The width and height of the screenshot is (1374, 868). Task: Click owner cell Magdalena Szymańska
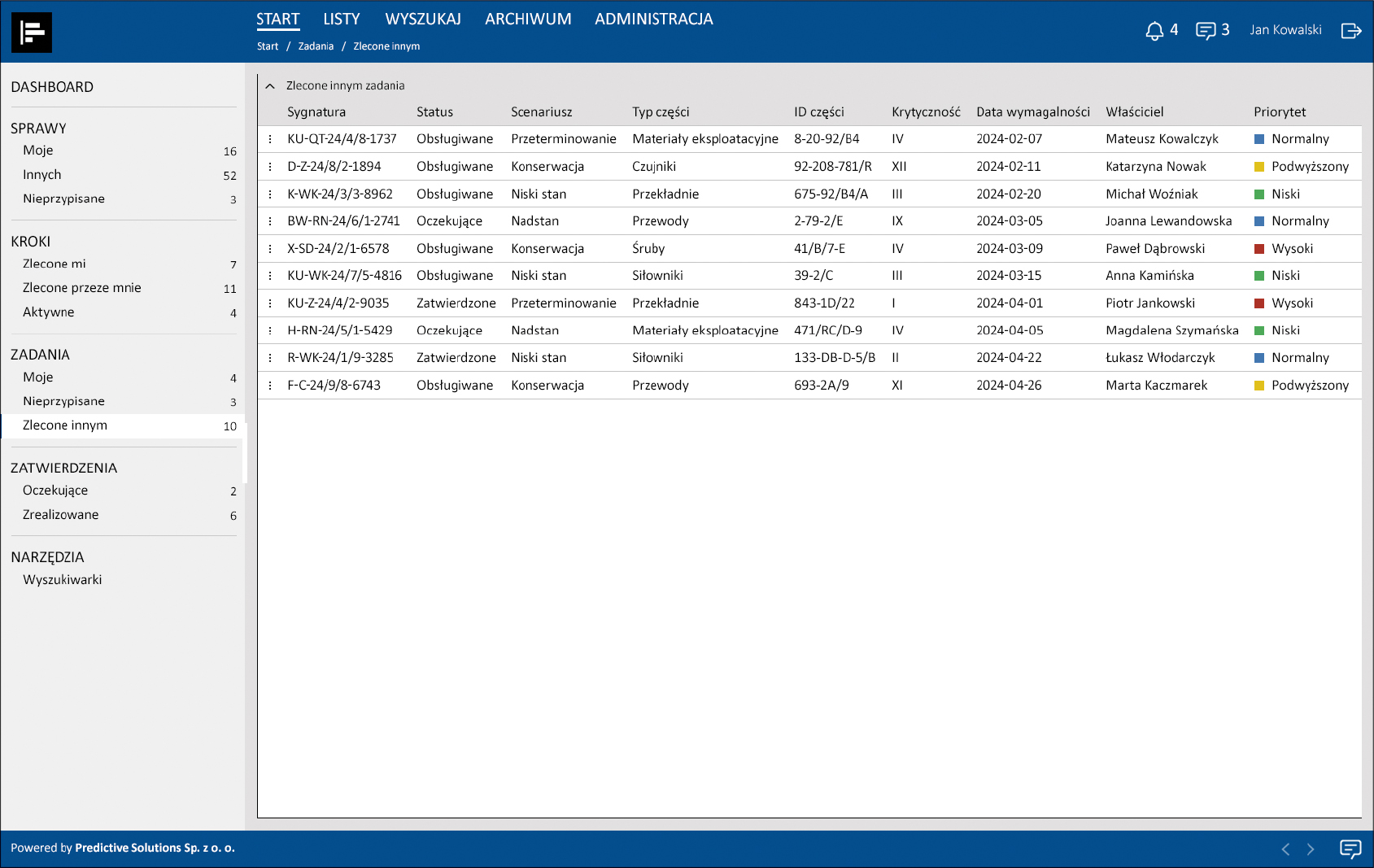(1172, 330)
